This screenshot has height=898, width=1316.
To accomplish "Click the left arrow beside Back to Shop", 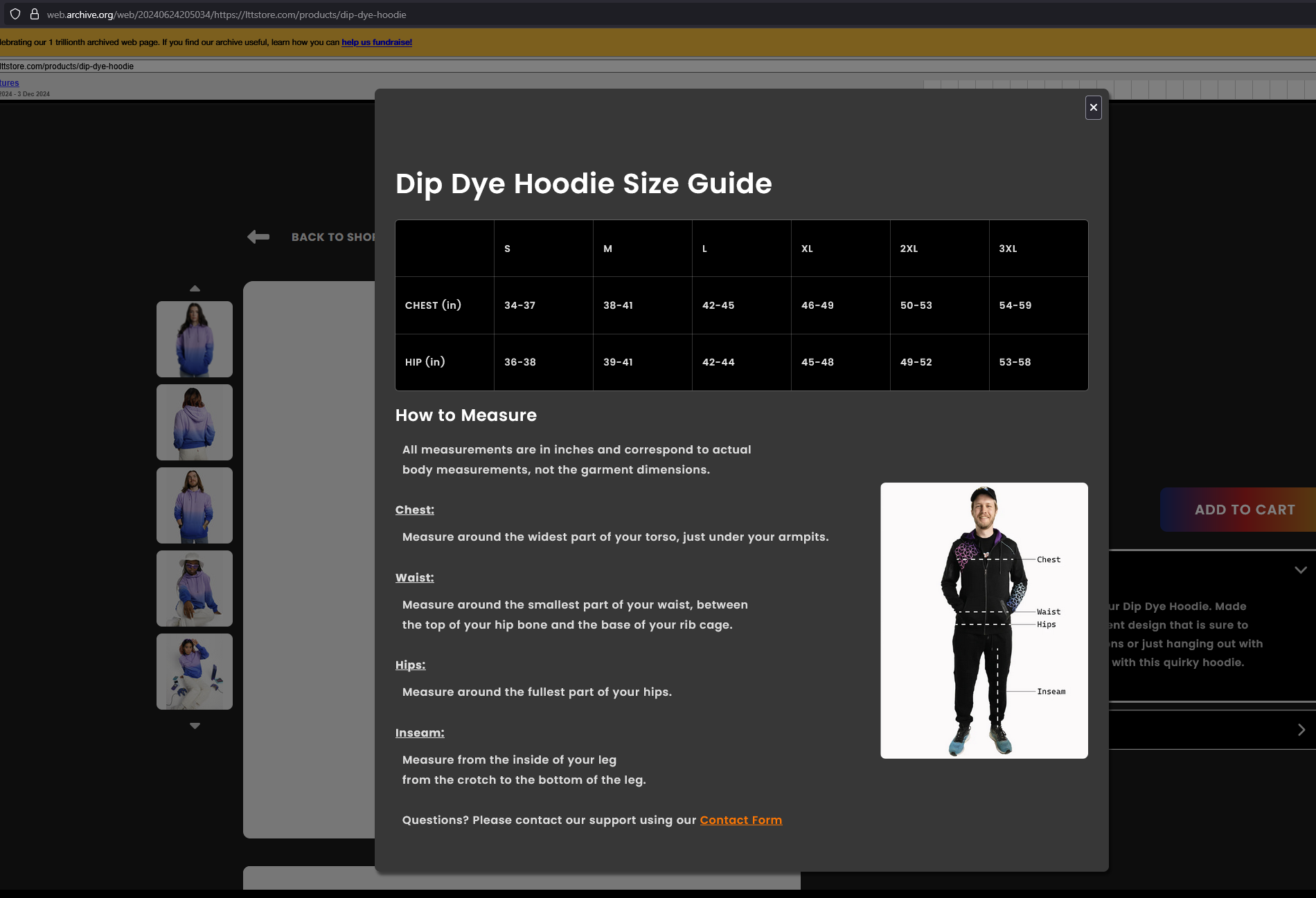I will tap(258, 237).
